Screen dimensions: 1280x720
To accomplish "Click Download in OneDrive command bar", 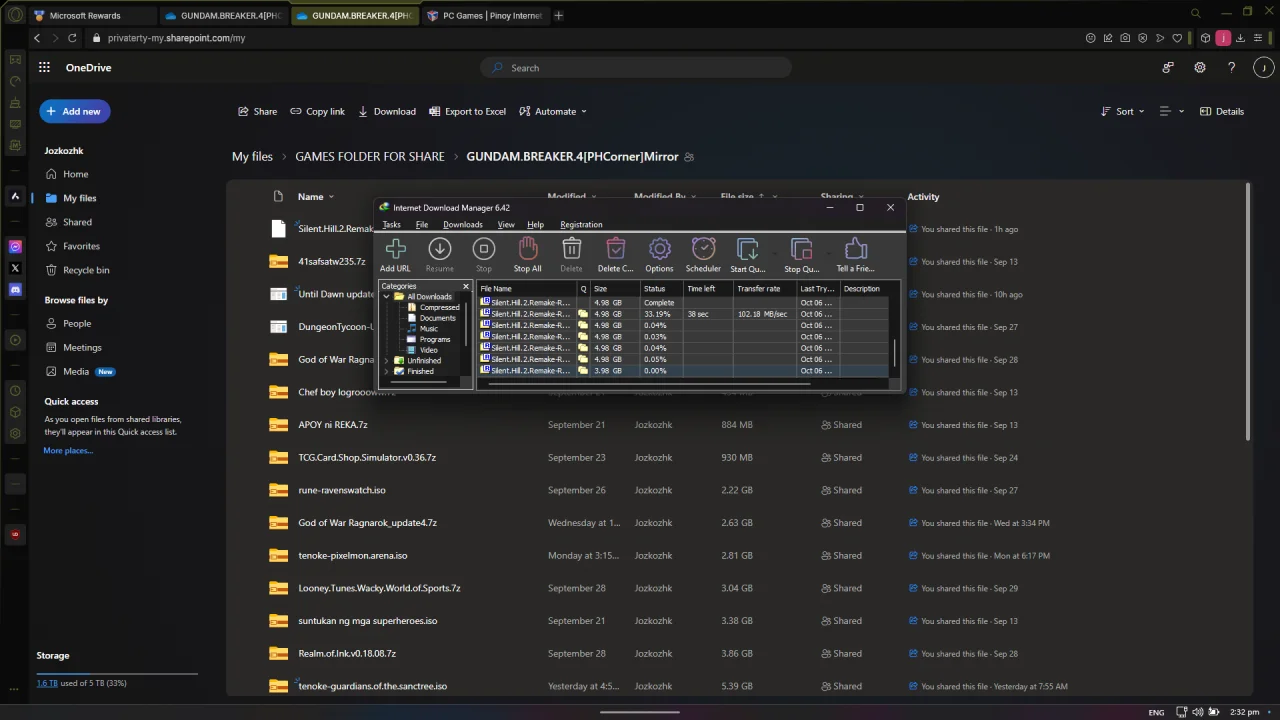I will coord(387,111).
